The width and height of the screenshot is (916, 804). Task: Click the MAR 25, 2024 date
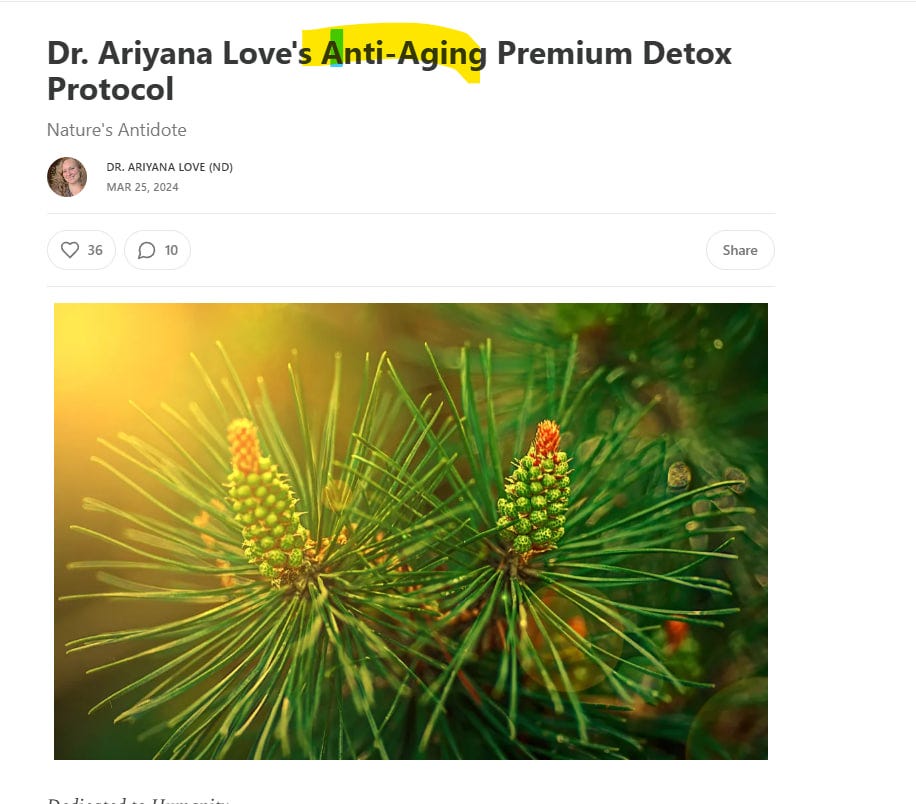[x=143, y=187]
